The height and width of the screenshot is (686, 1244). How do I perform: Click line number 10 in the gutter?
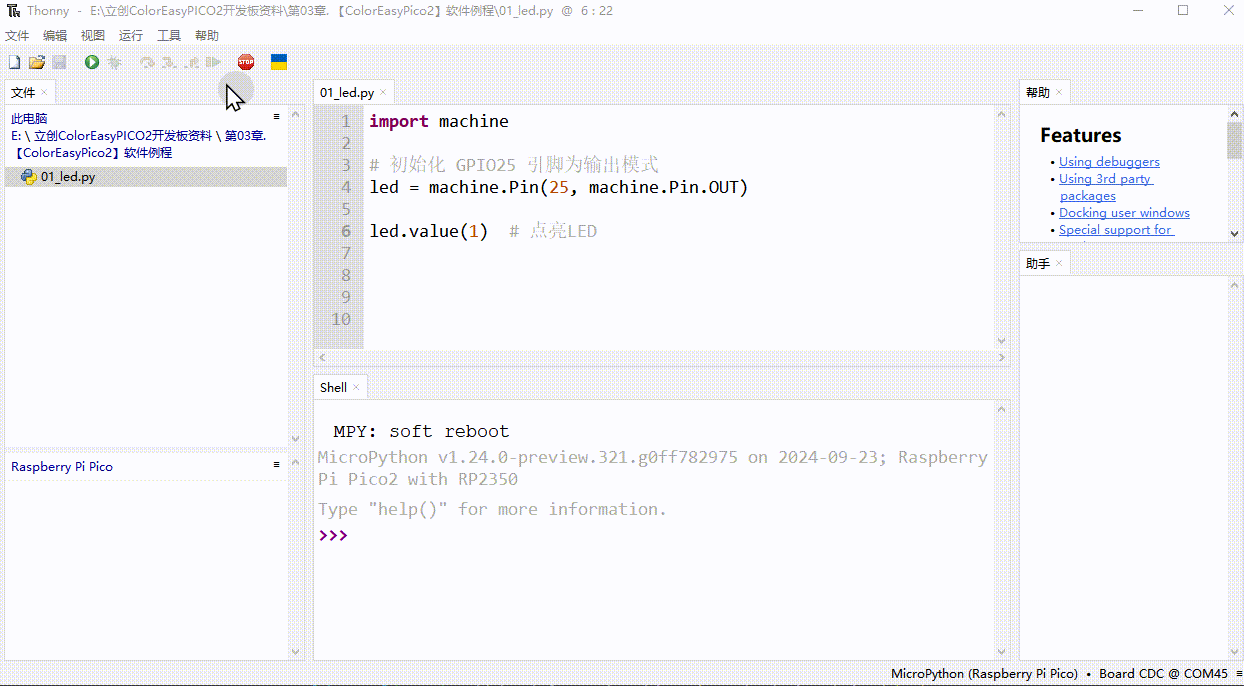click(340, 319)
